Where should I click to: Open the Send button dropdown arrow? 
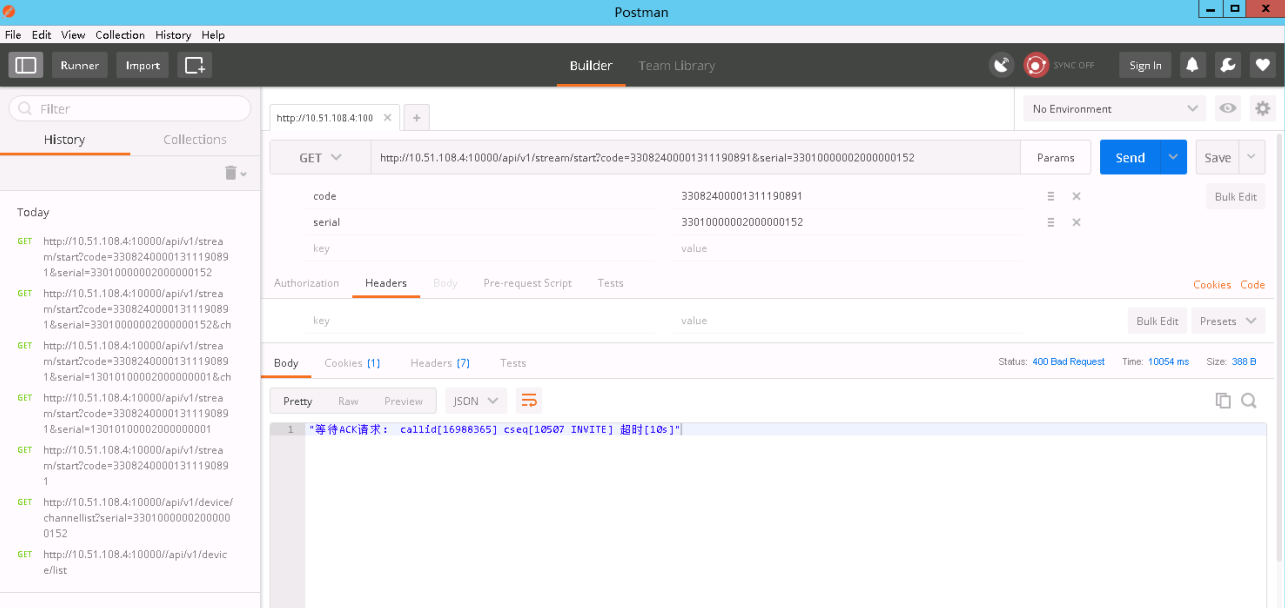point(1174,157)
